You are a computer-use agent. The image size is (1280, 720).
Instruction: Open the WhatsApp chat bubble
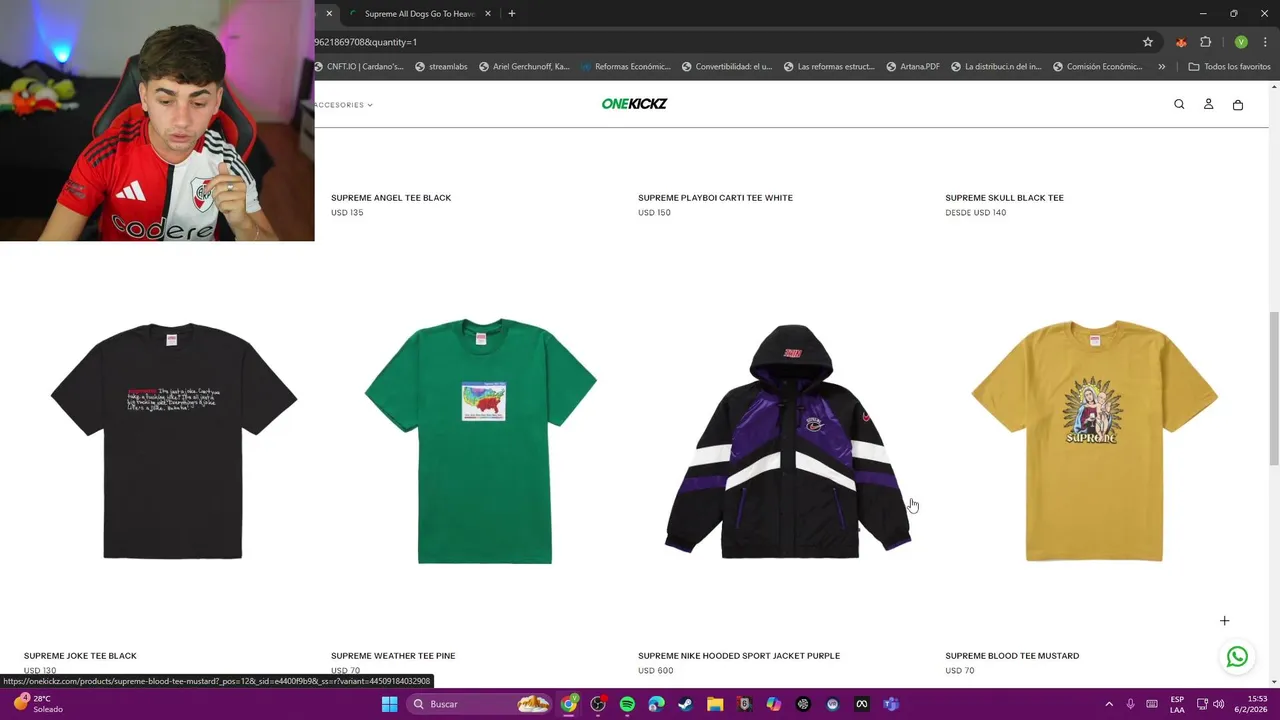(x=1237, y=657)
